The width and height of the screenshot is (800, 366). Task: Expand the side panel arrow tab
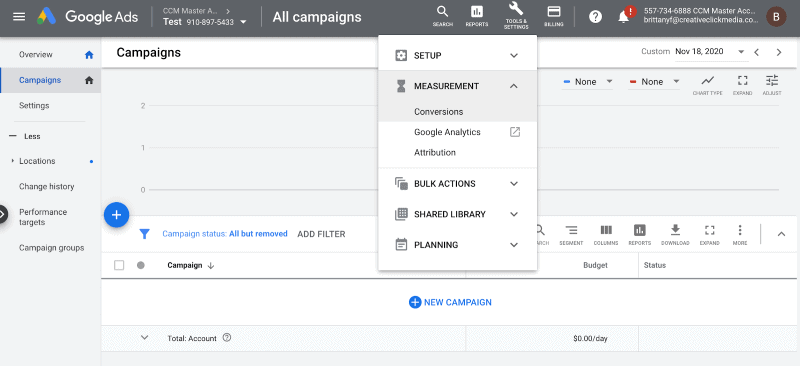pos(4,215)
